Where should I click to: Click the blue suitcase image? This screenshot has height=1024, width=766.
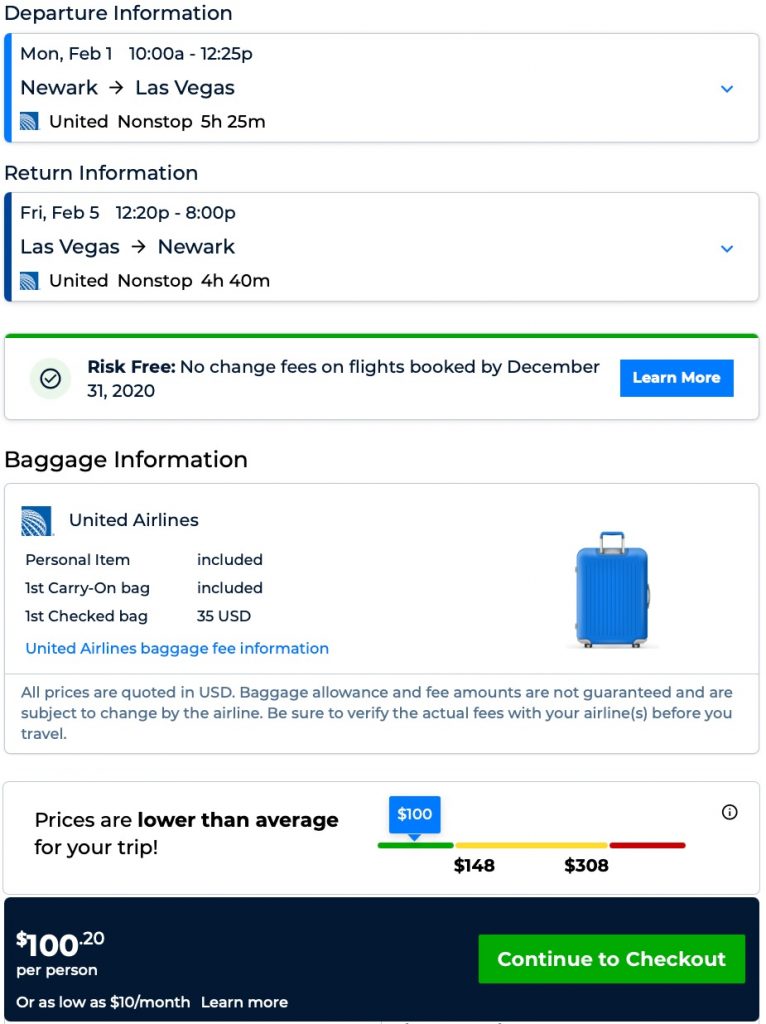612,589
